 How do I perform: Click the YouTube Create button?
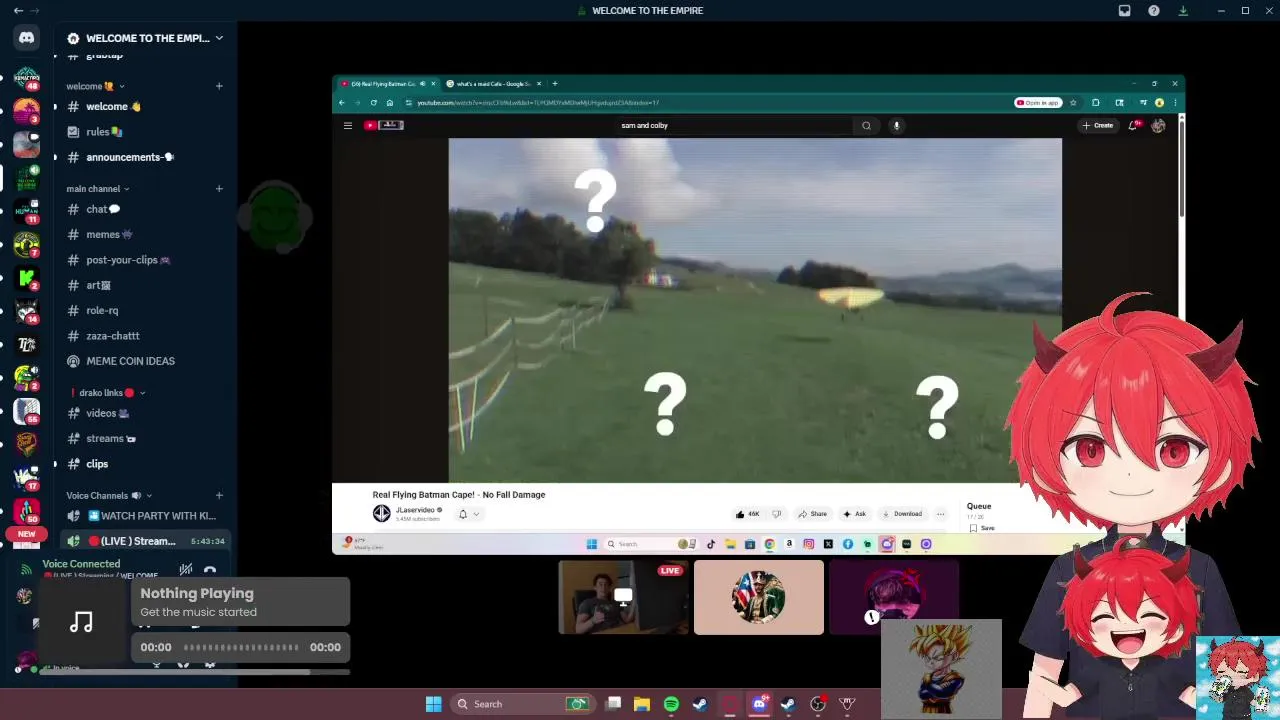tap(1097, 125)
